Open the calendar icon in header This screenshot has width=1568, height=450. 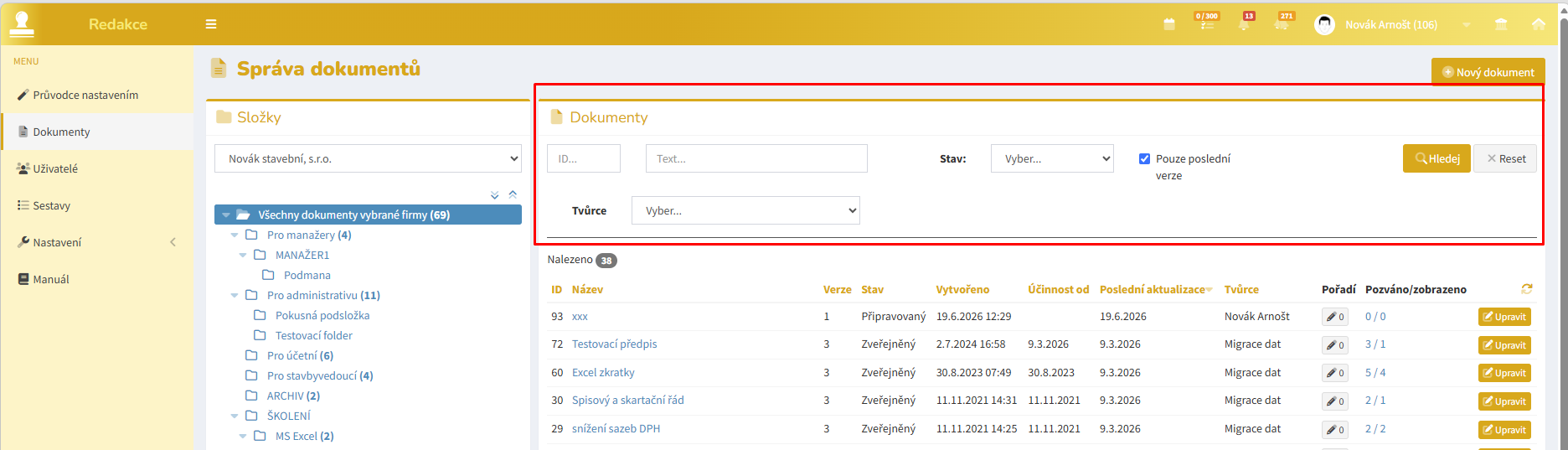(x=1169, y=24)
